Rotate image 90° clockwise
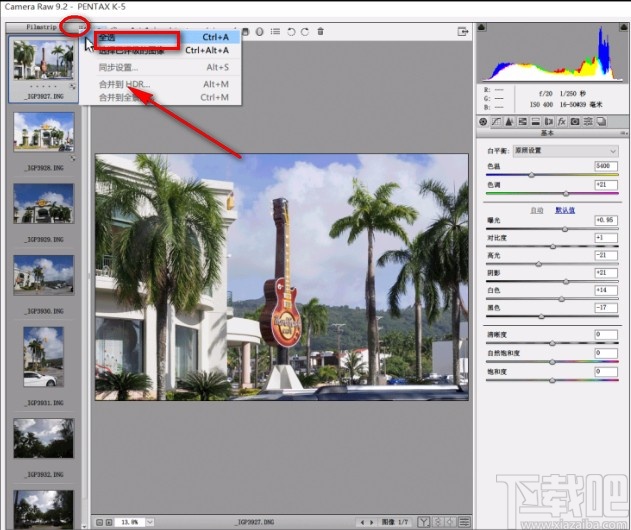631x530 pixels. click(x=305, y=31)
